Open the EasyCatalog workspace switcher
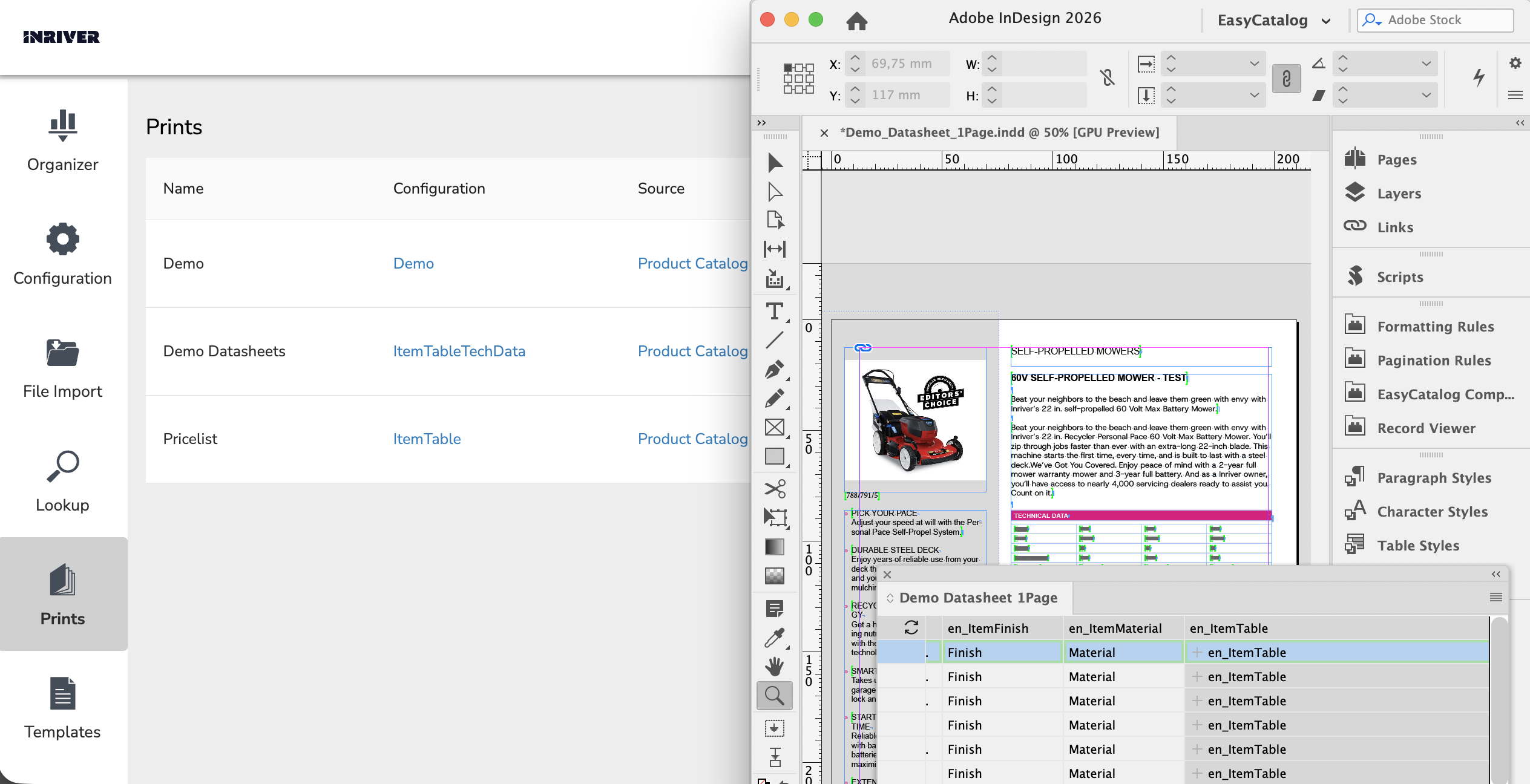The width and height of the screenshot is (1530, 784). click(x=1274, y=21)
